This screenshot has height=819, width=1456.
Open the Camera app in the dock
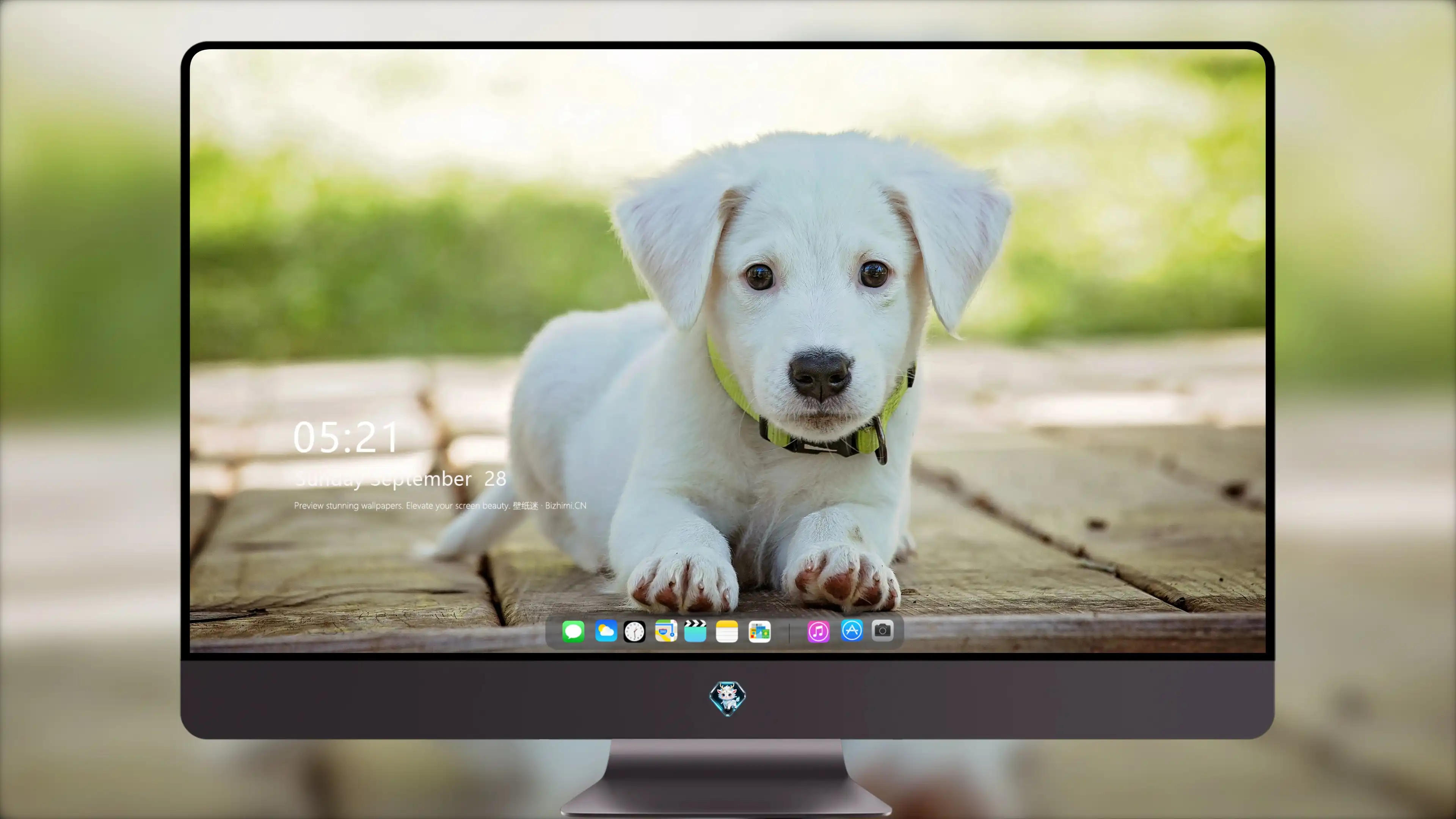click(x=882, y=630)
